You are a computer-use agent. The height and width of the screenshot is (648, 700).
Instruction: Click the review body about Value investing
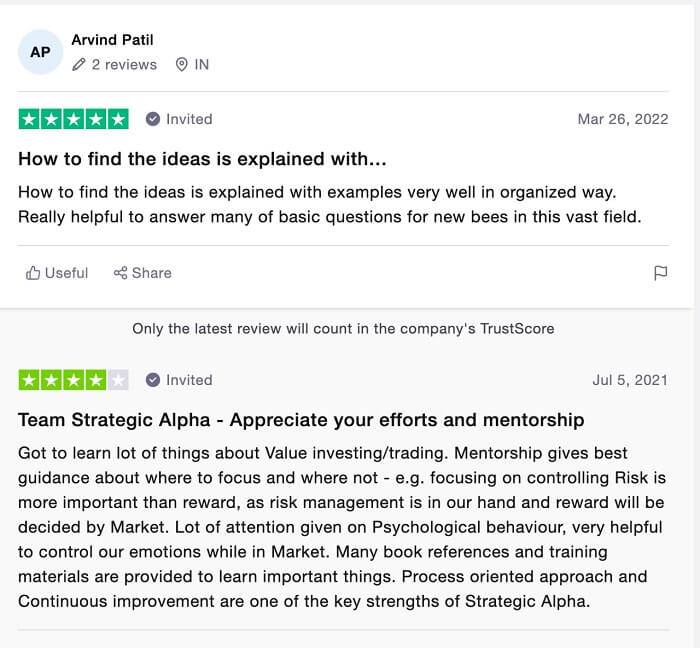(x=341, y=526)
